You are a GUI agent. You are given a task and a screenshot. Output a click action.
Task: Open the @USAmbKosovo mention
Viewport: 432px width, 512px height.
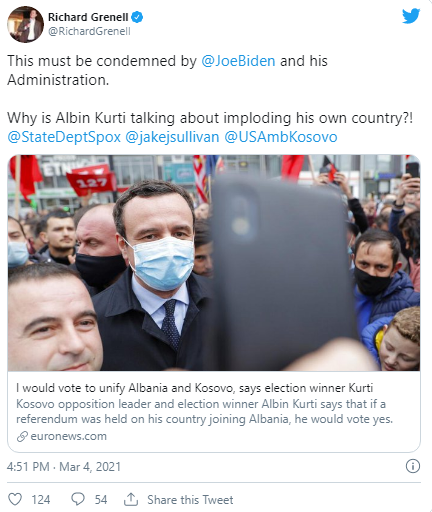[x=281, y=137]
